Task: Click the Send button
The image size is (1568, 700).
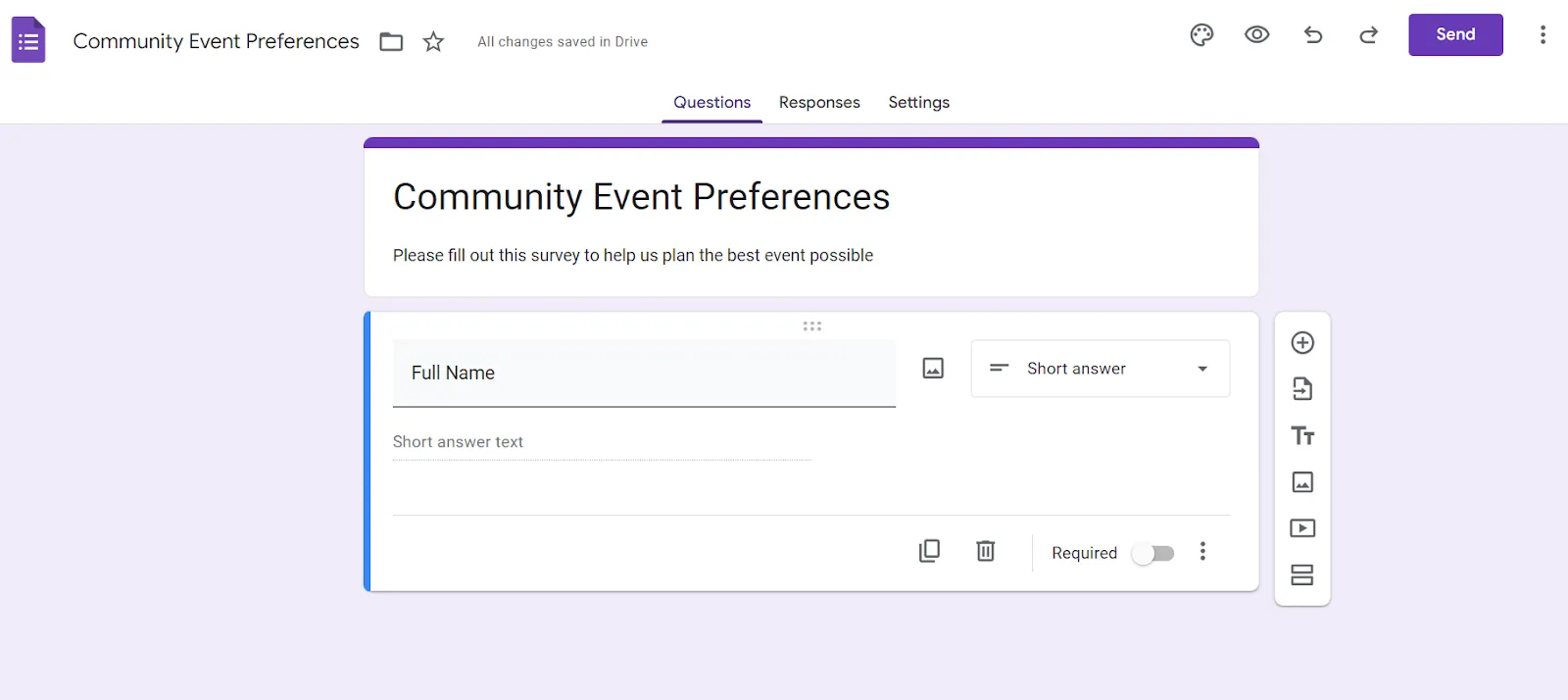Action: [x=1455, y=34]
